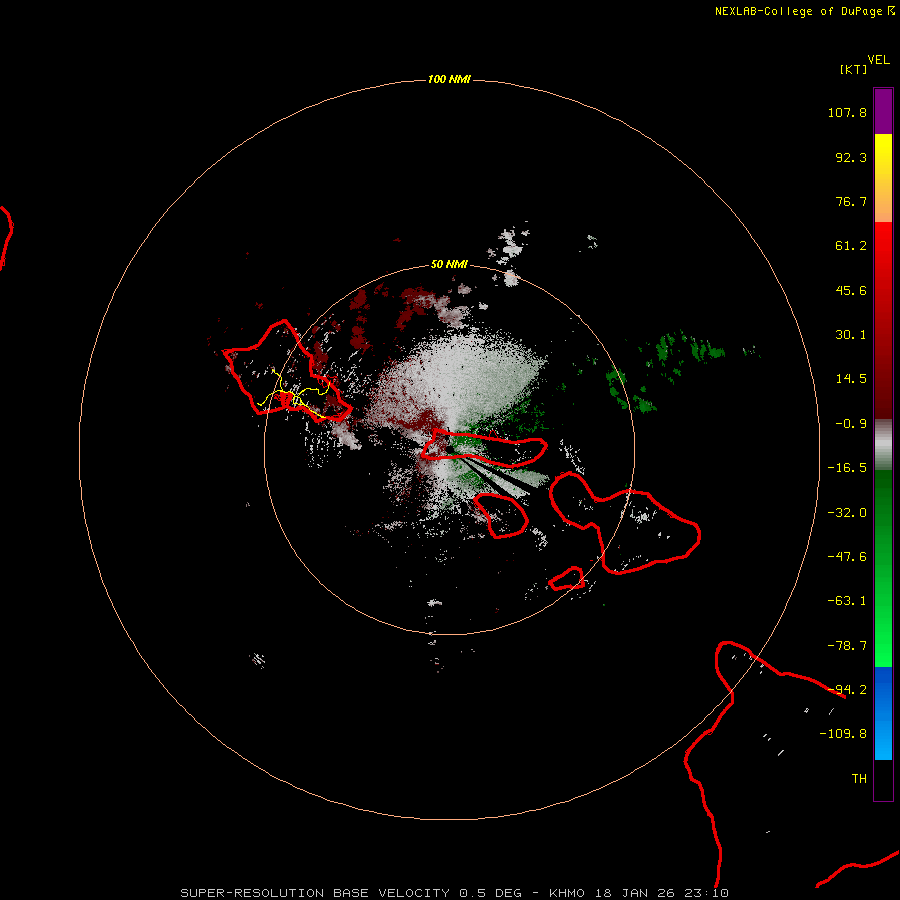Click the -32.0 velocity scale value

coord(847,513)
